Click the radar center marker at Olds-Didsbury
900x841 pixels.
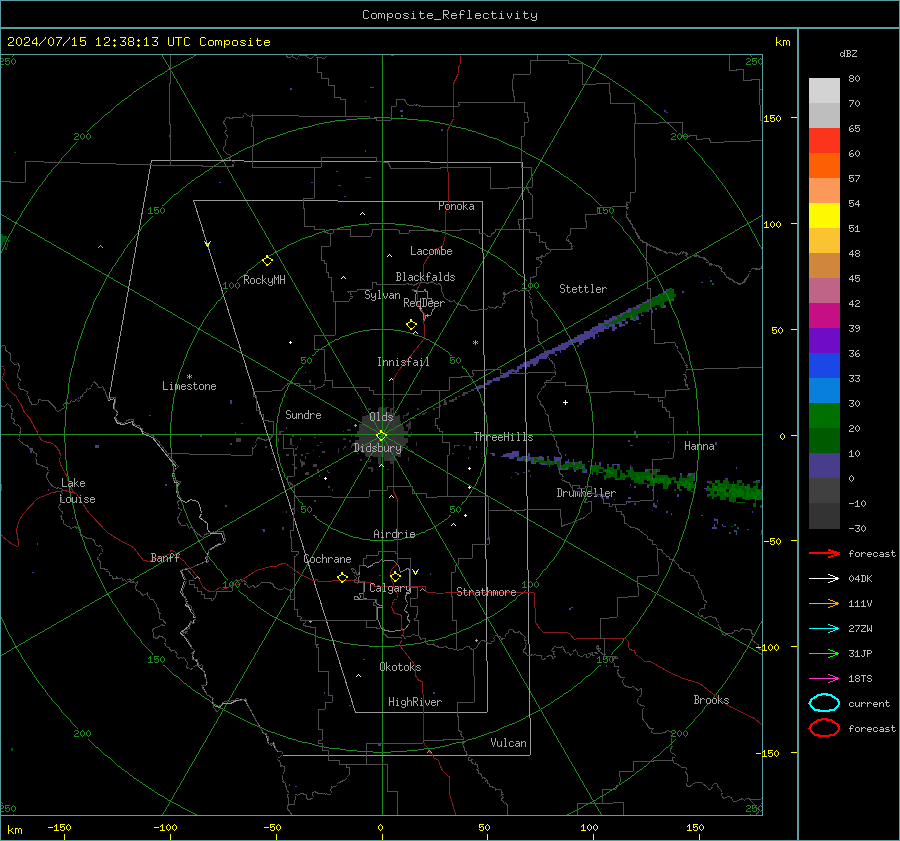[x=381, y=436]
